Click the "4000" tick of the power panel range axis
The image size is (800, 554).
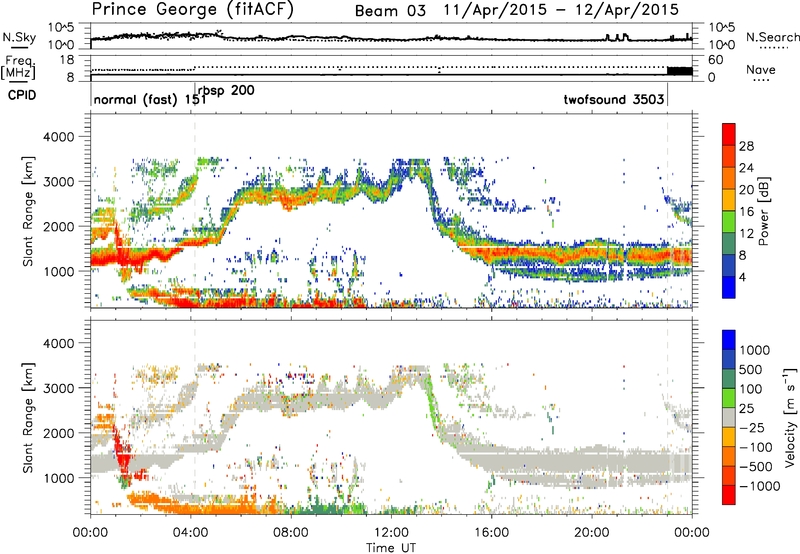point(59,137)
